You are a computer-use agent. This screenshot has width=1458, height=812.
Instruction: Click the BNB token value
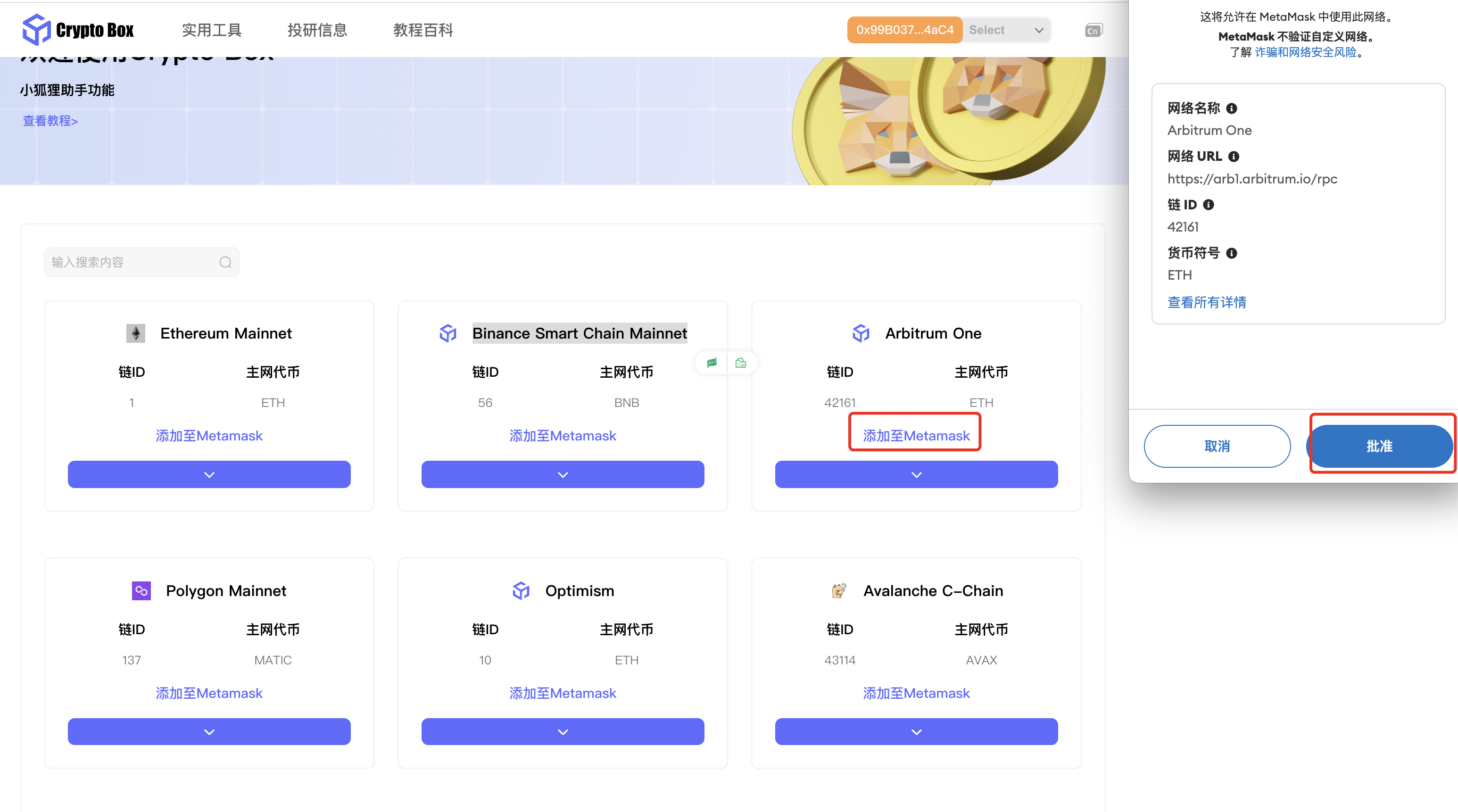[627, 402]
